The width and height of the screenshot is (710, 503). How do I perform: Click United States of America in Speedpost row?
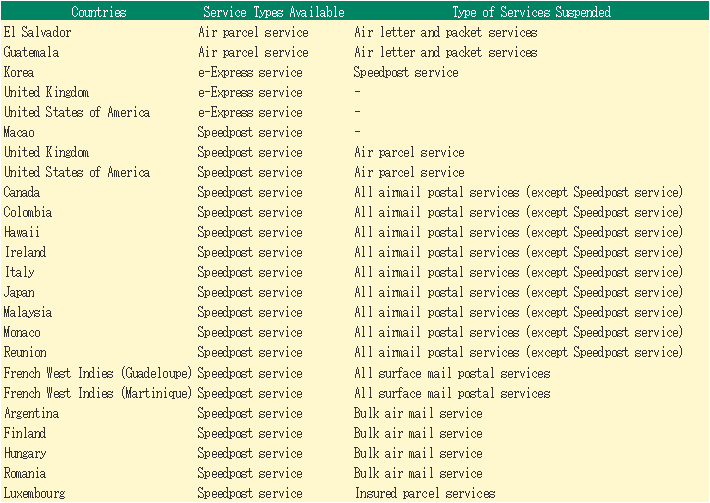point(77,172)
